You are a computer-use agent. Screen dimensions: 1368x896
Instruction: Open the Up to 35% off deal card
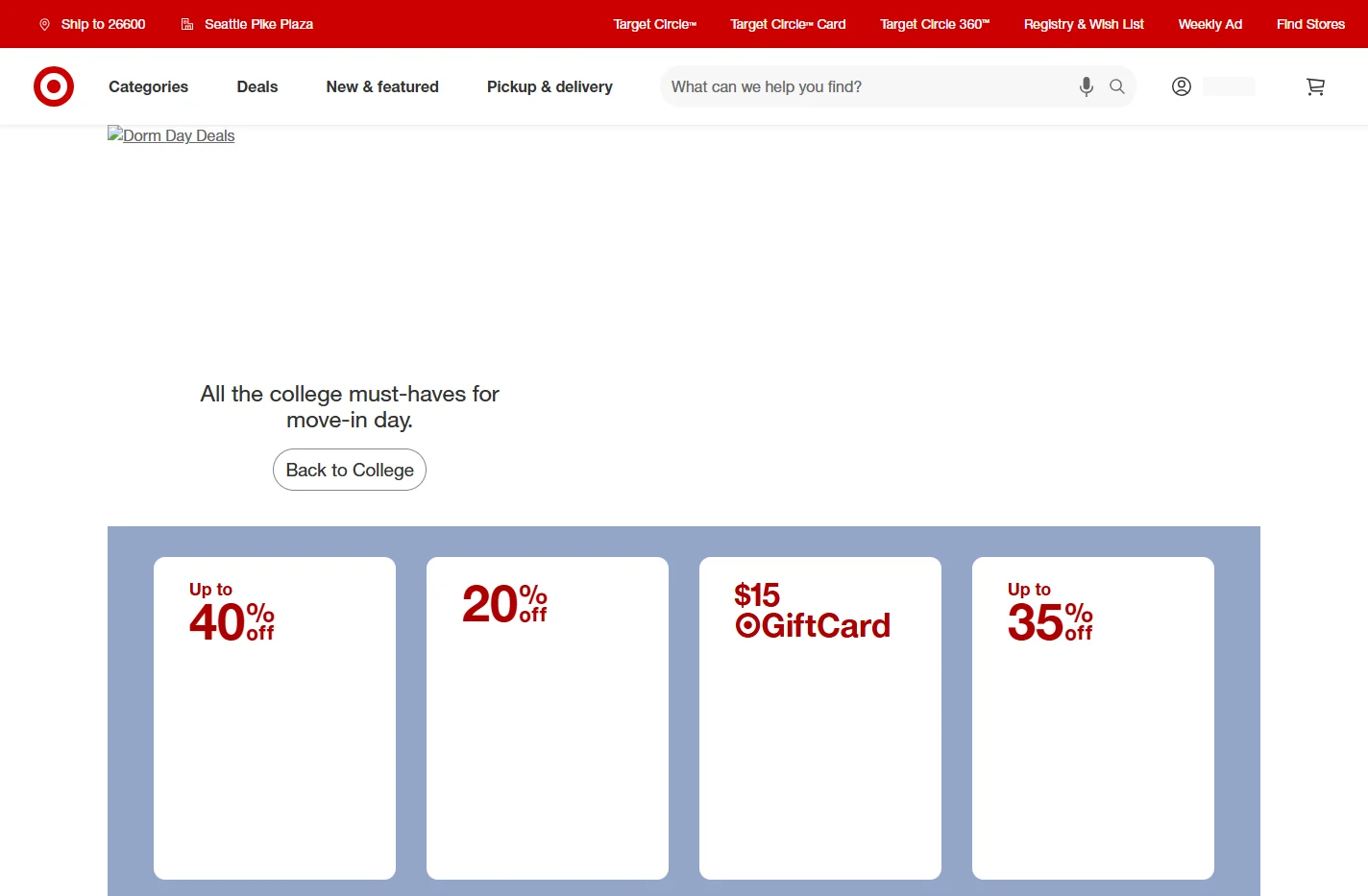coord(1093,718)
